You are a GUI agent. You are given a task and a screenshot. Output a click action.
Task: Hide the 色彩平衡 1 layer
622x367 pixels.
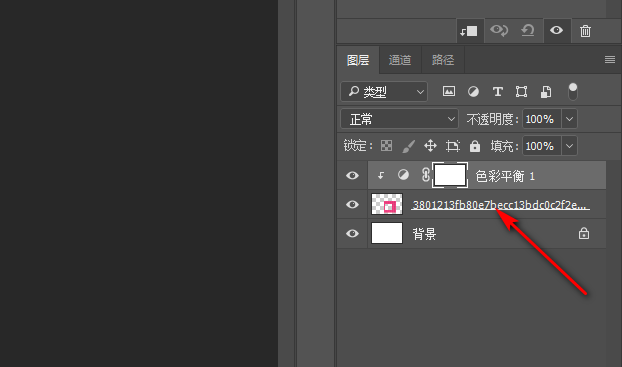[x=352, y=175]
